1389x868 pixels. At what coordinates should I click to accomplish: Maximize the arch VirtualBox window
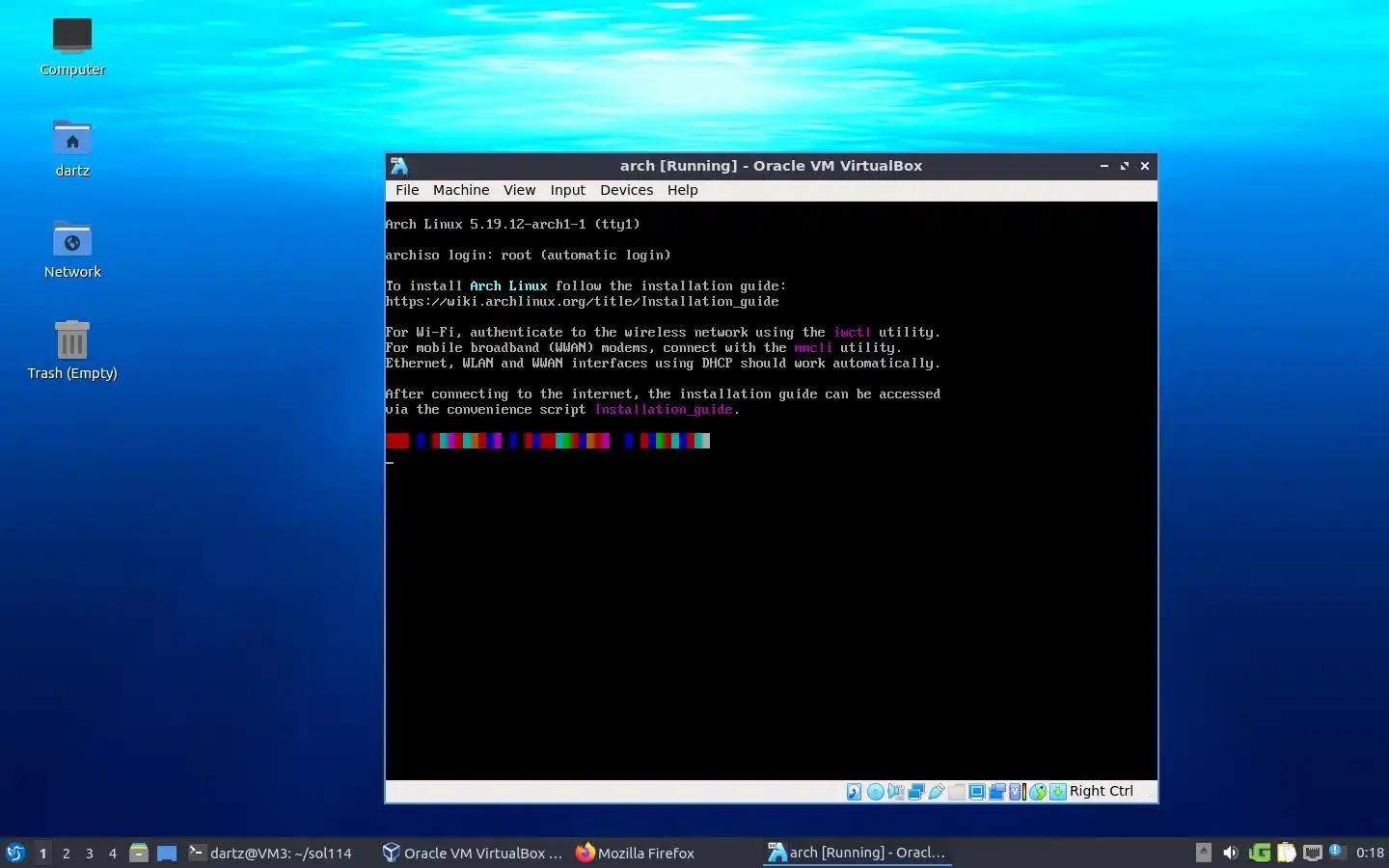point(1124,166)
